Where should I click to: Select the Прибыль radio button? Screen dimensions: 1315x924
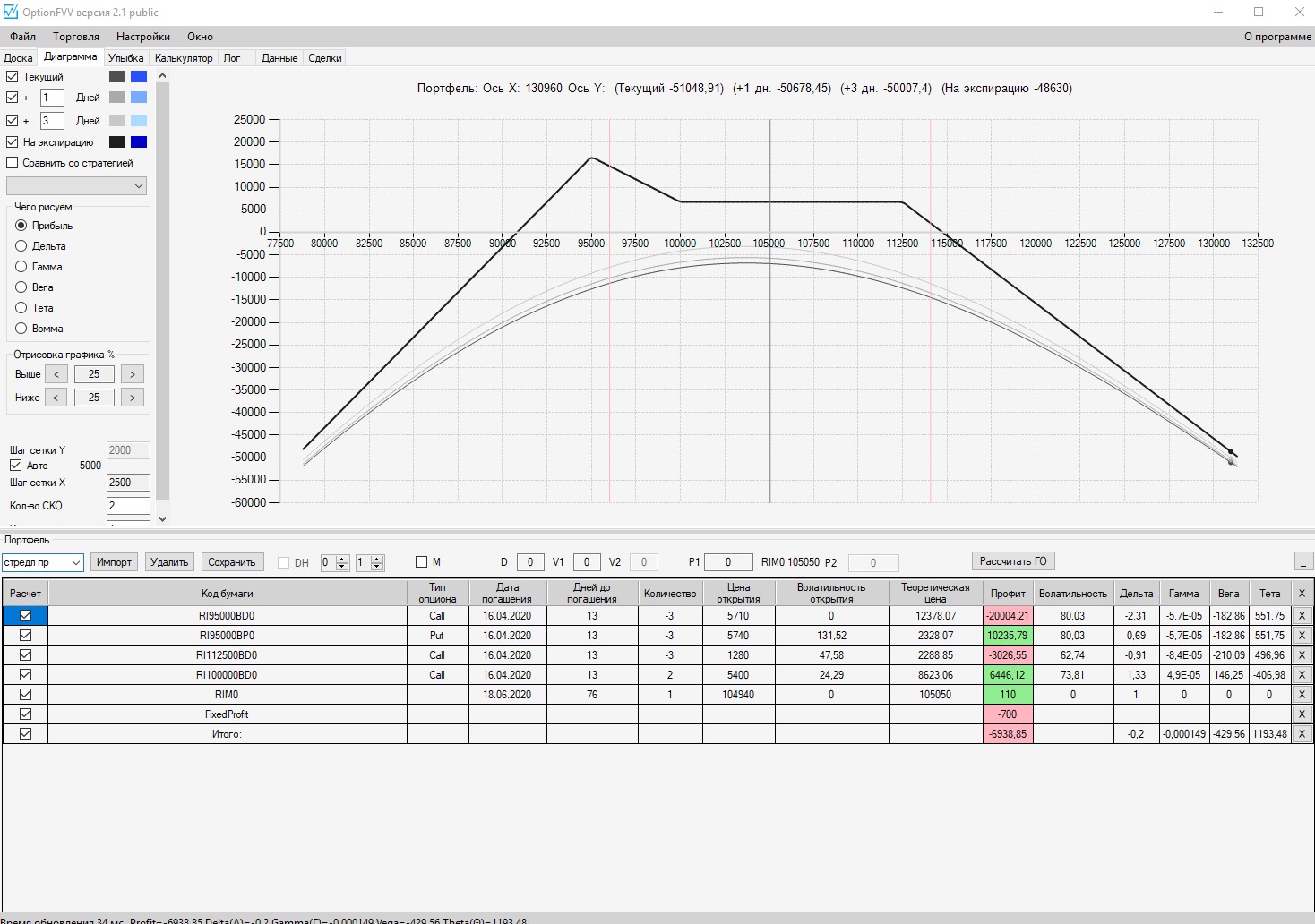[x=21, y=226]
